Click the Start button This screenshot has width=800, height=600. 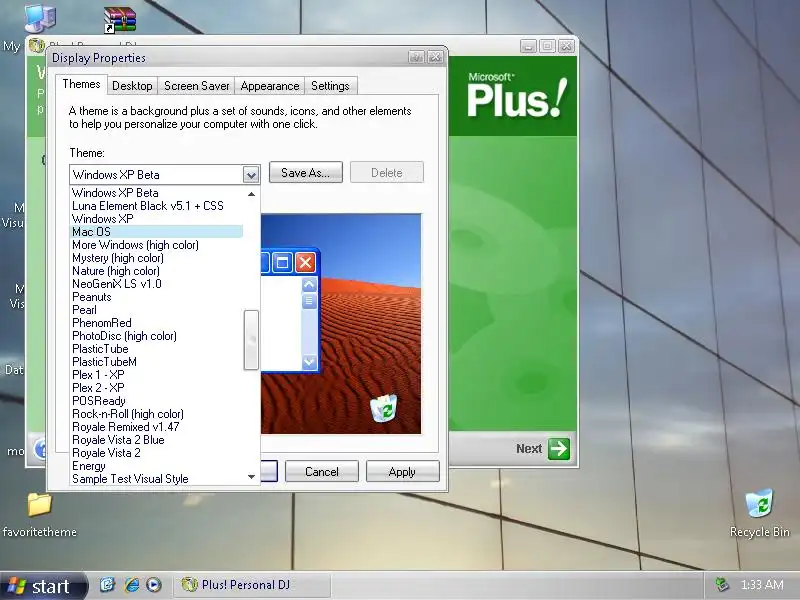[x=43, y=586]
